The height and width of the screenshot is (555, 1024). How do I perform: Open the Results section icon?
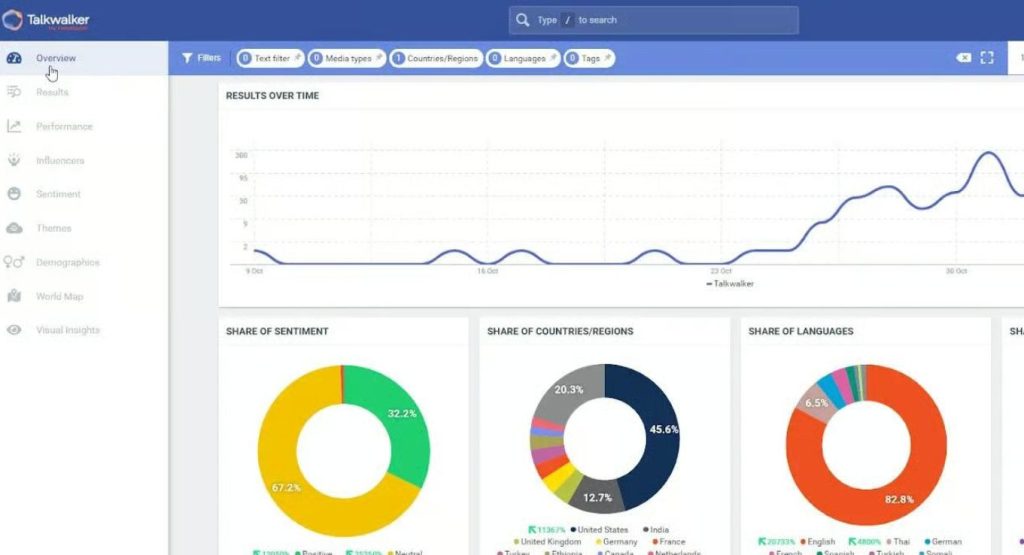click(x=14, y=92)
